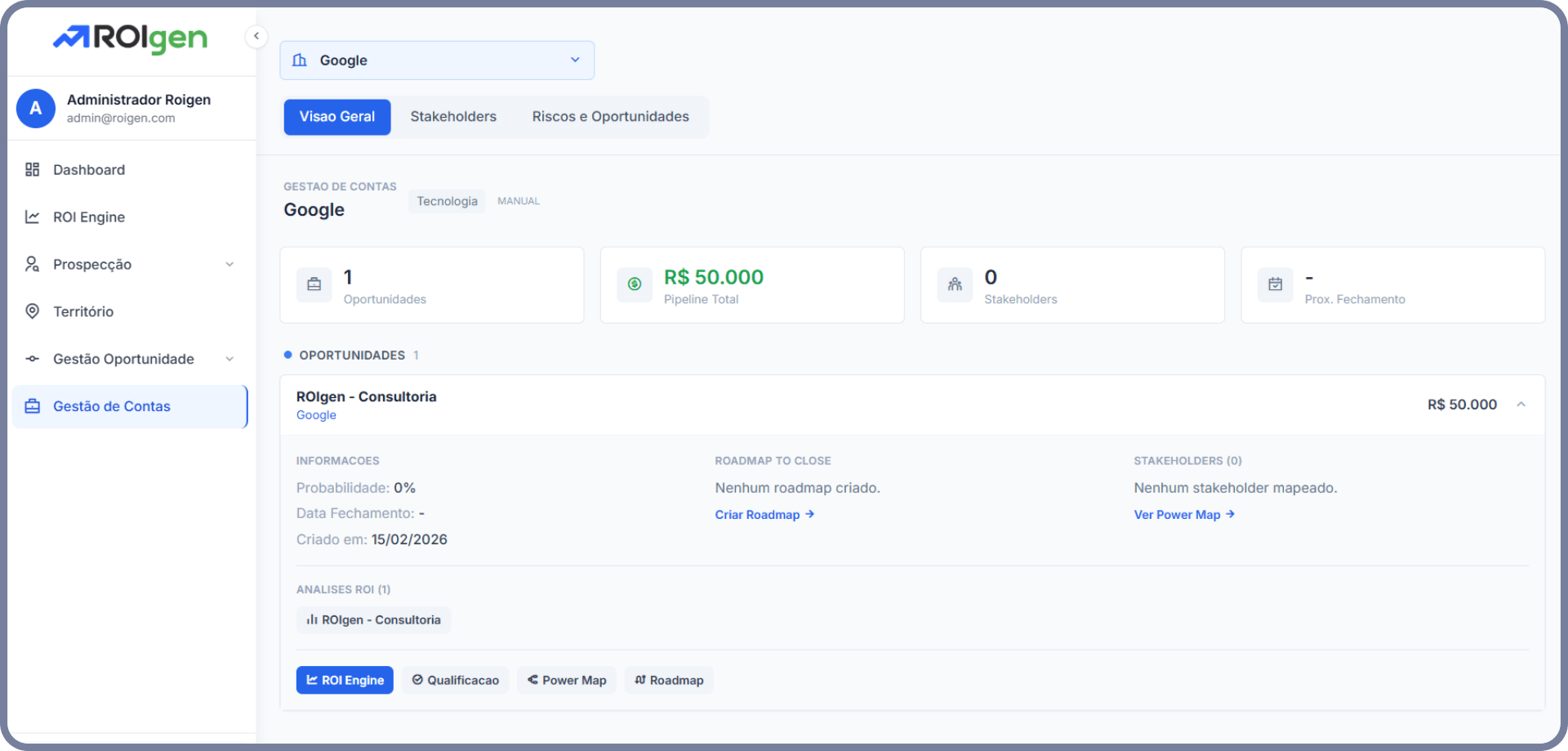
Task: Click the Pipeline Total dollar icon
Action: (635, 284)
